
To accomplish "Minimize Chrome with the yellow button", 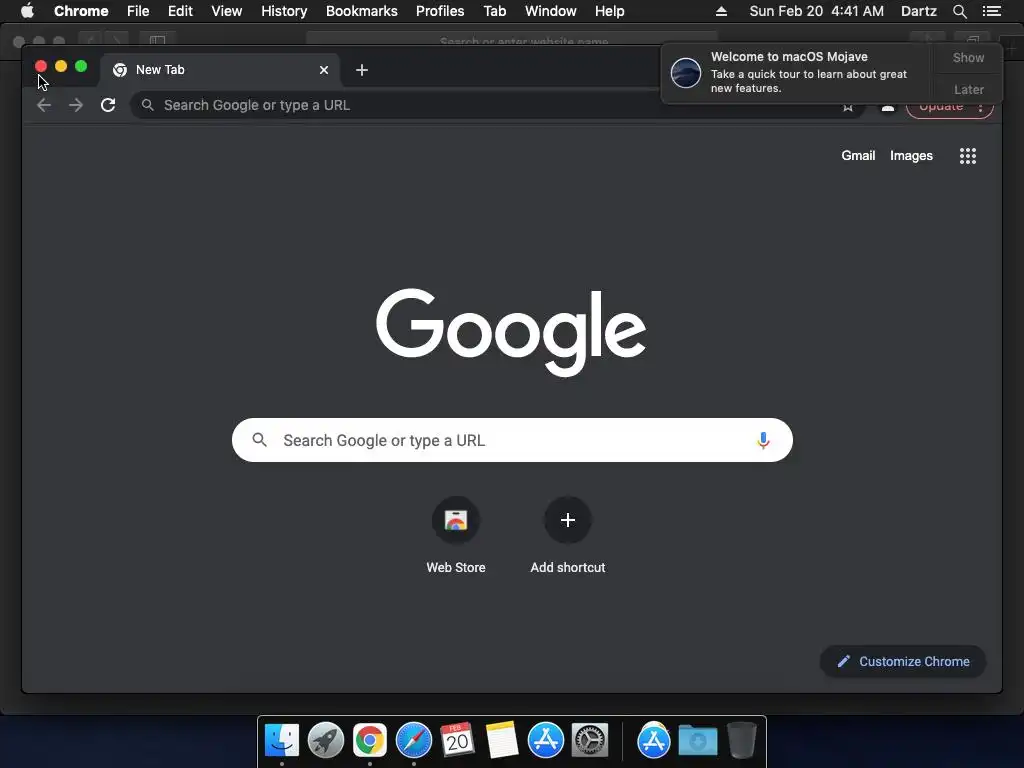I will click(61, 66).
